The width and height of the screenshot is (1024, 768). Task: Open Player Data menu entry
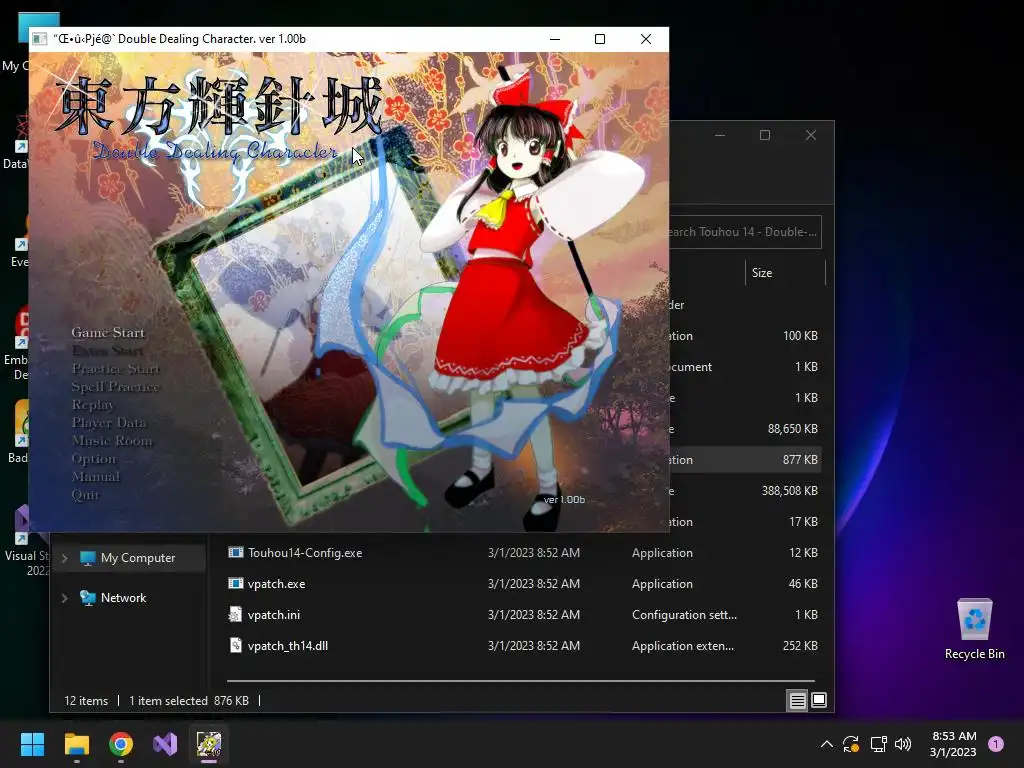[108, 423]
